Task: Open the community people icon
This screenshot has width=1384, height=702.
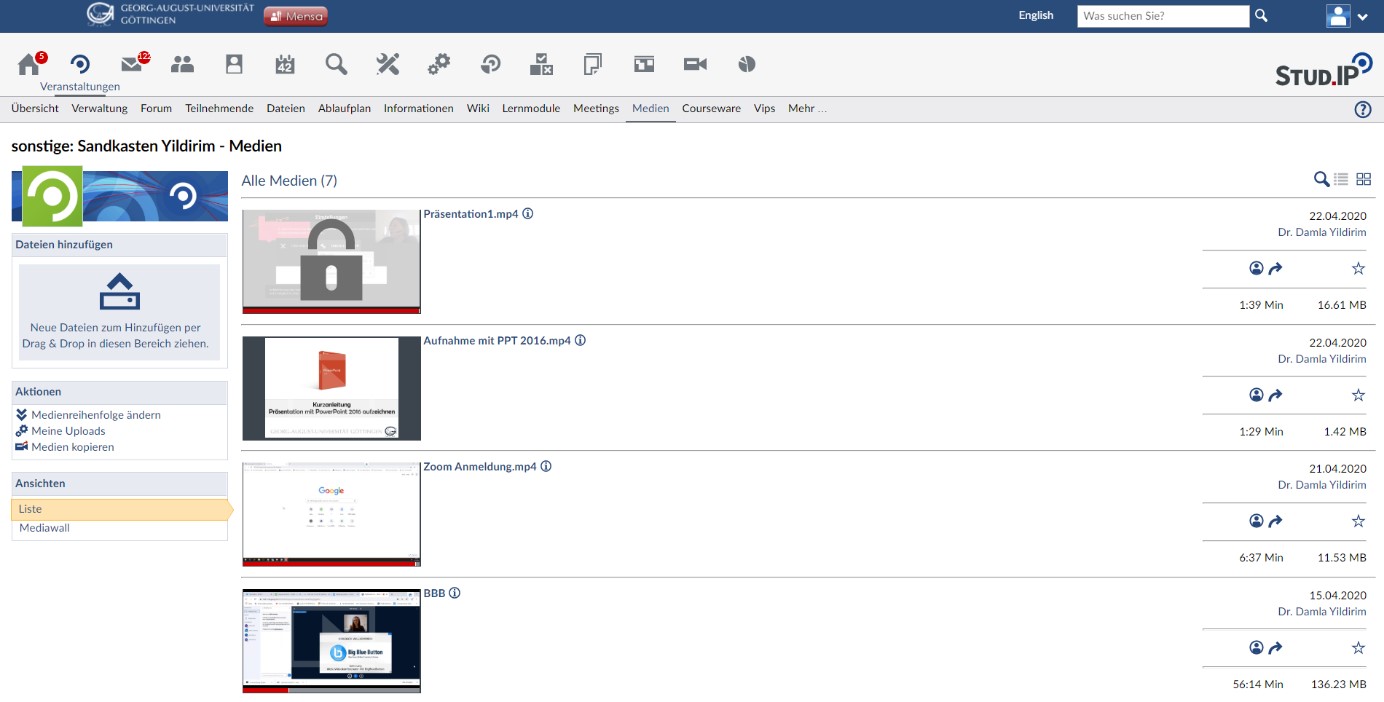Action: coord(182,65)
